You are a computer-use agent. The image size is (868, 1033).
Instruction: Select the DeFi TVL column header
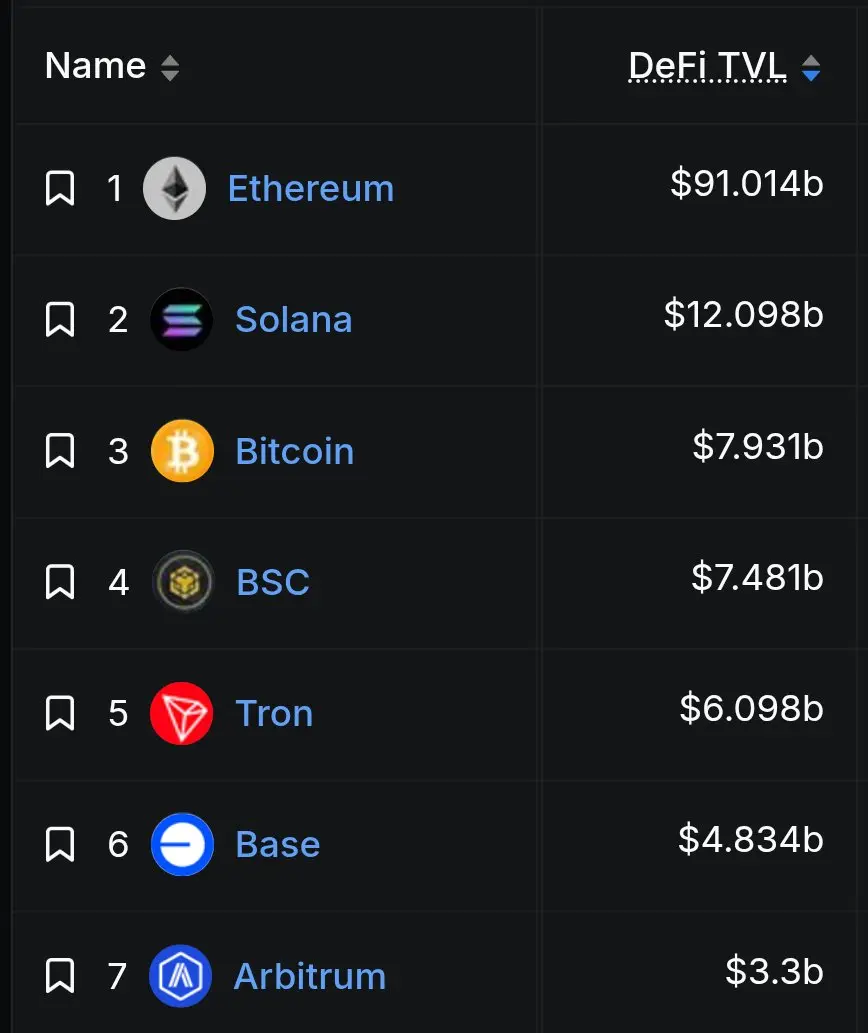point(707,66)
